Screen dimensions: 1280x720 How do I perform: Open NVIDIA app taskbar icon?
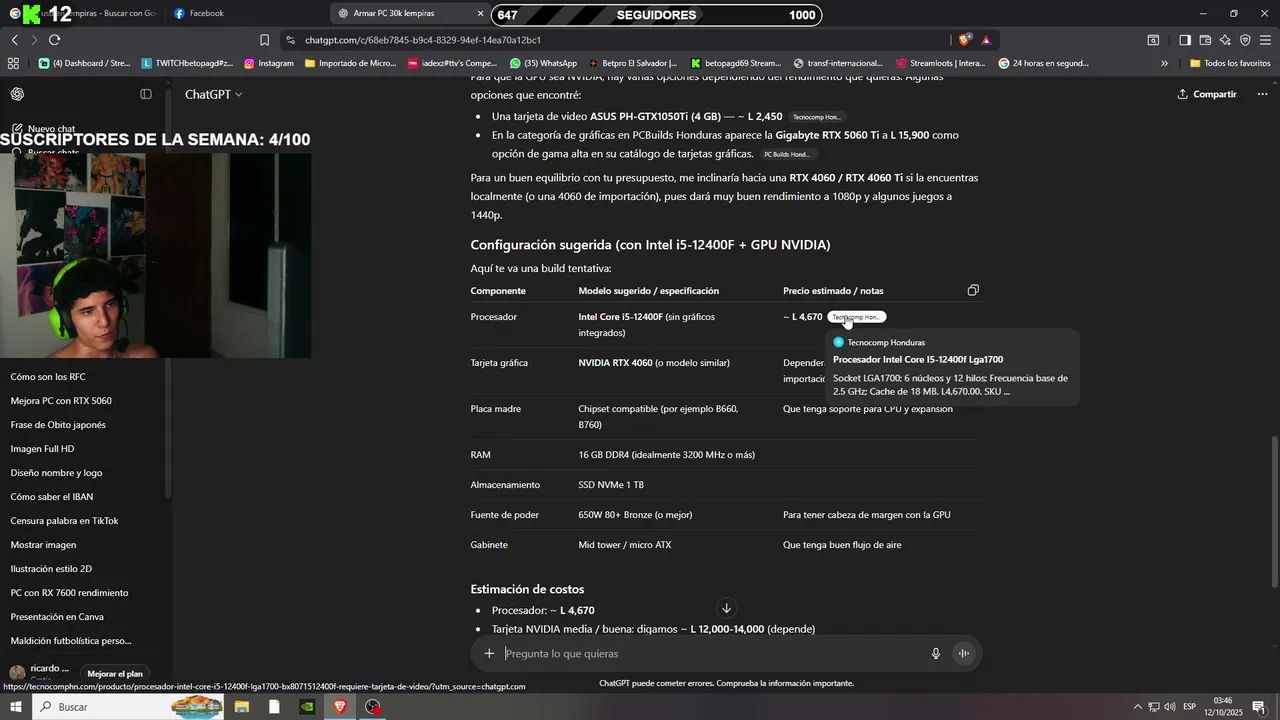[307, 707]
